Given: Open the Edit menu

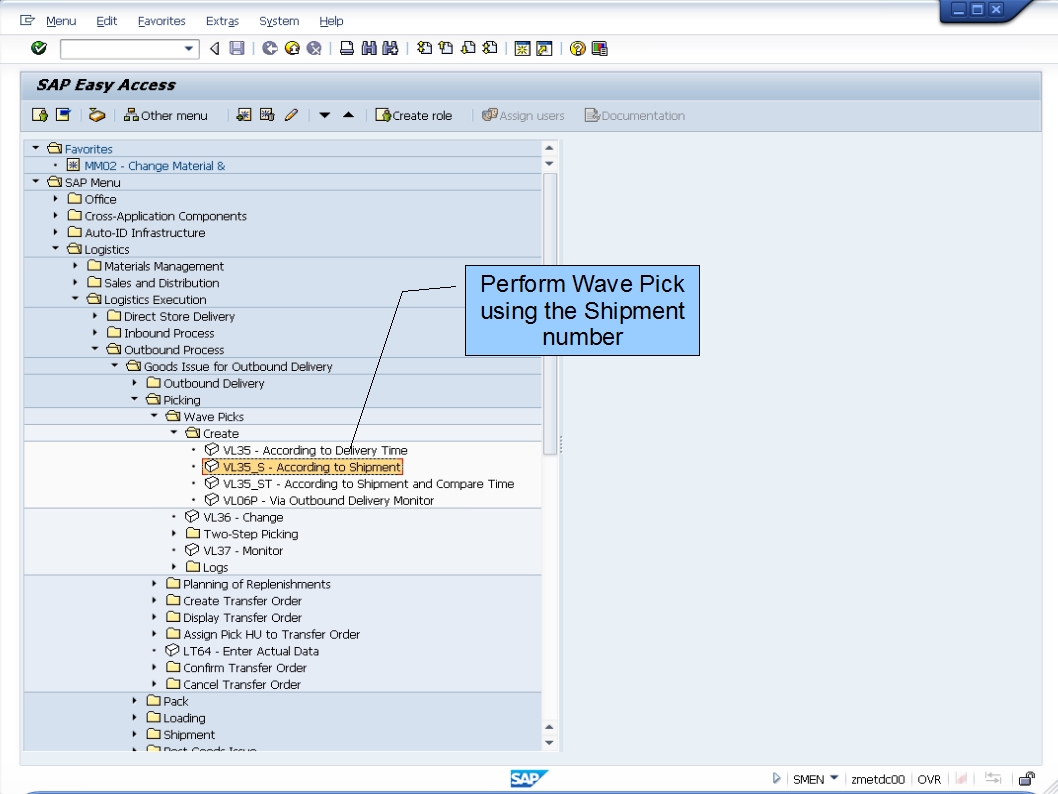Looking at the screenshot, I should [x=107, y=21].
